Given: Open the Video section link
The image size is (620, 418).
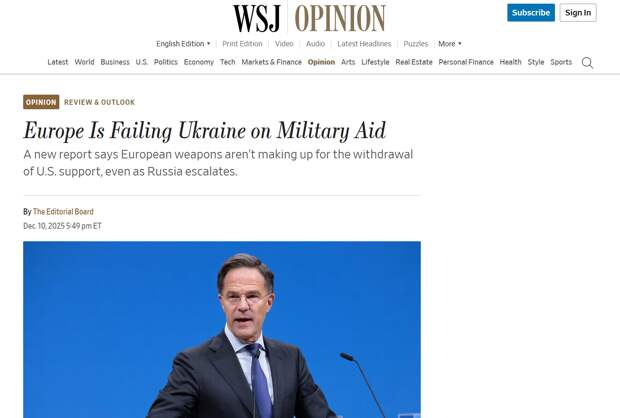Looking at the screenshot, I should 284,44.
